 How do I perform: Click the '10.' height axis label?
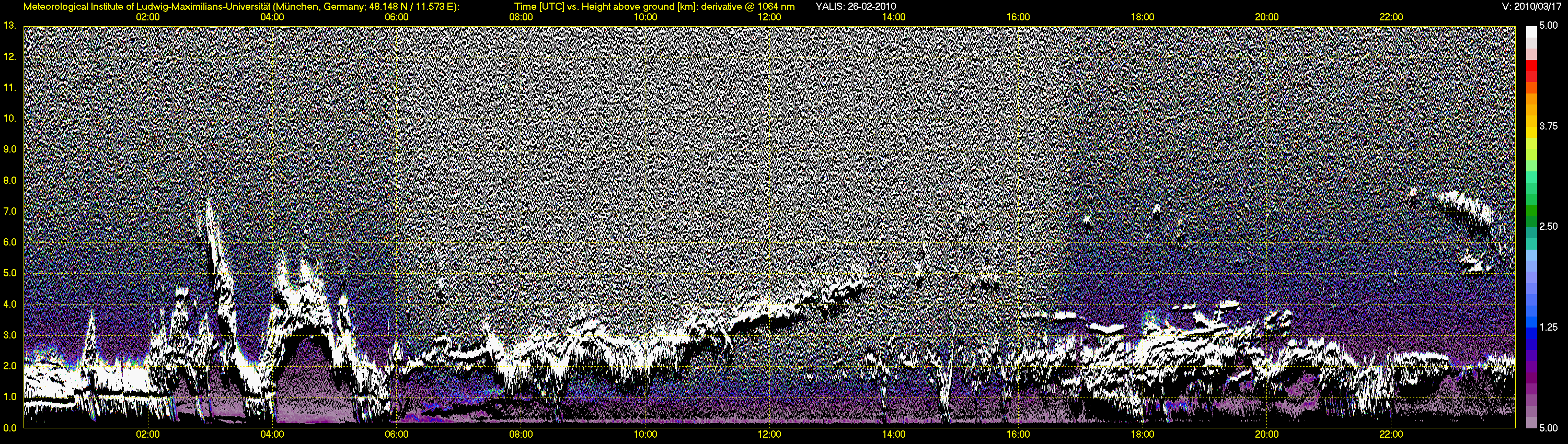pos(10,118)
